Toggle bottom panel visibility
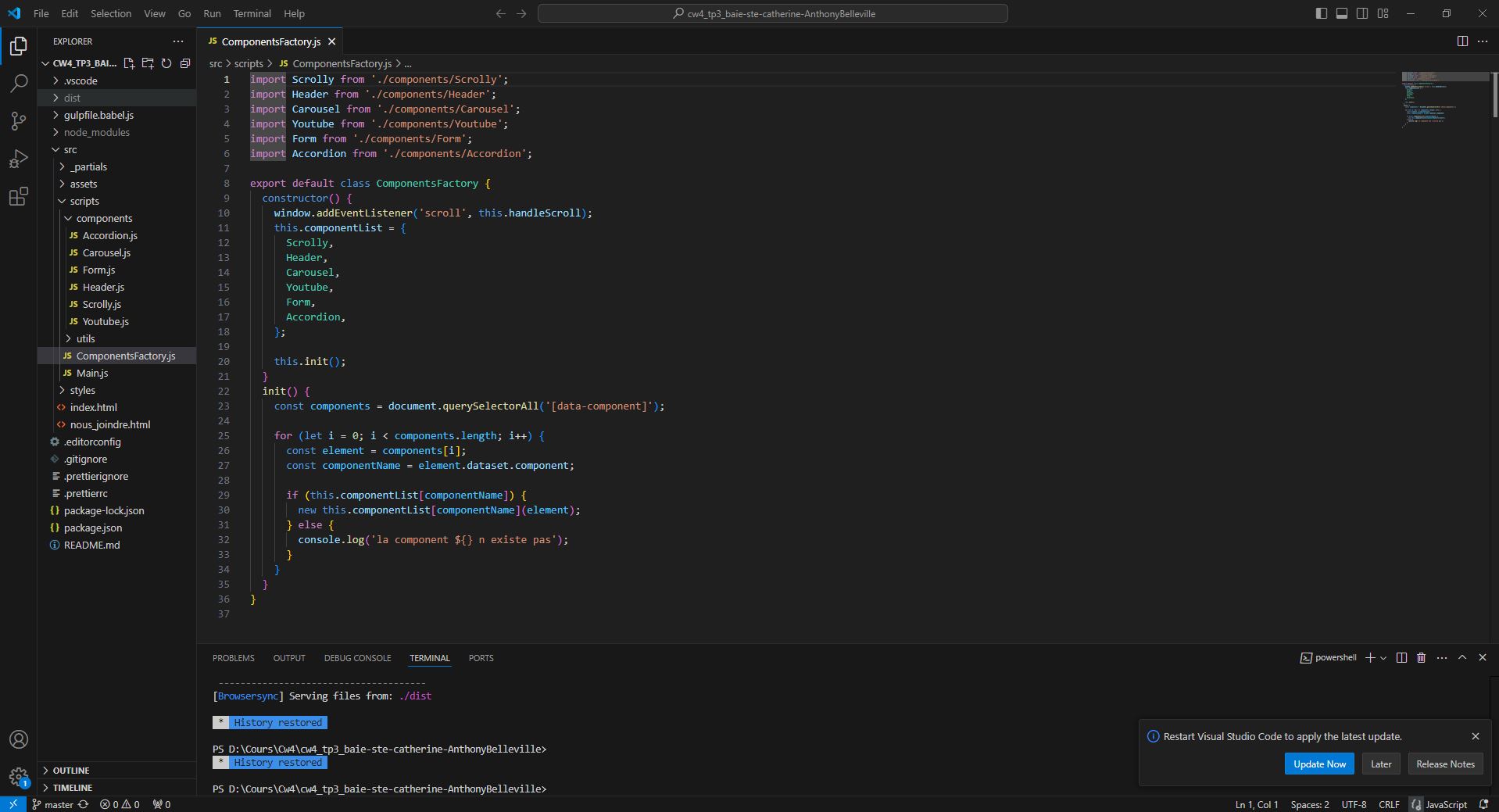1499x812 pixels. 1342,13
